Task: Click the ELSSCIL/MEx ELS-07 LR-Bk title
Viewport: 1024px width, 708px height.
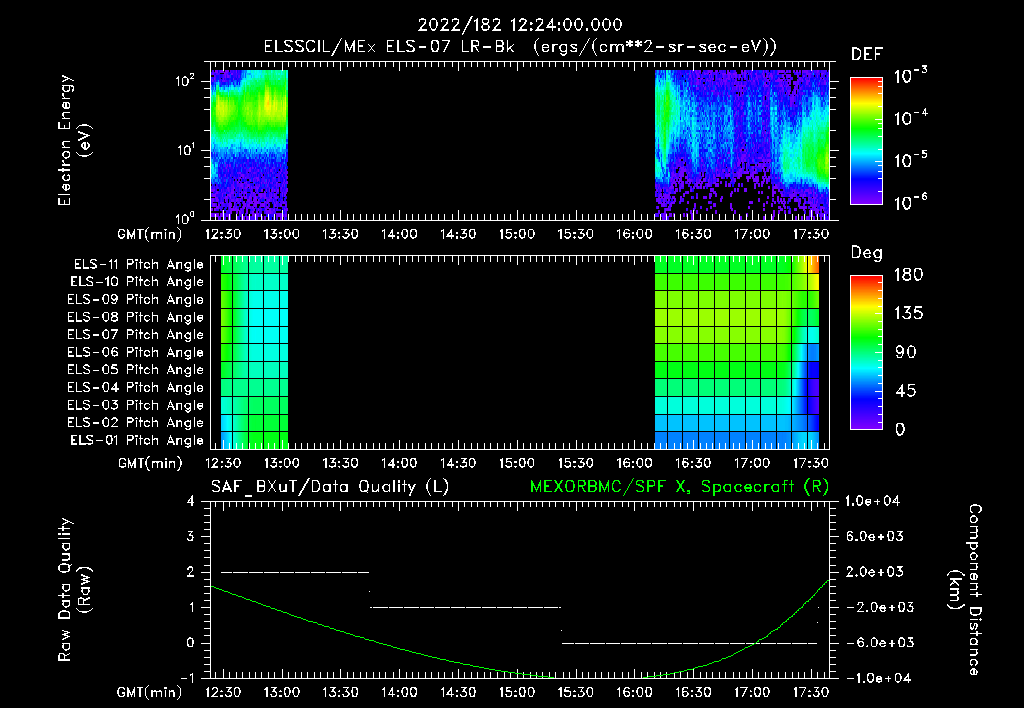Action: [x=389, y=47]
